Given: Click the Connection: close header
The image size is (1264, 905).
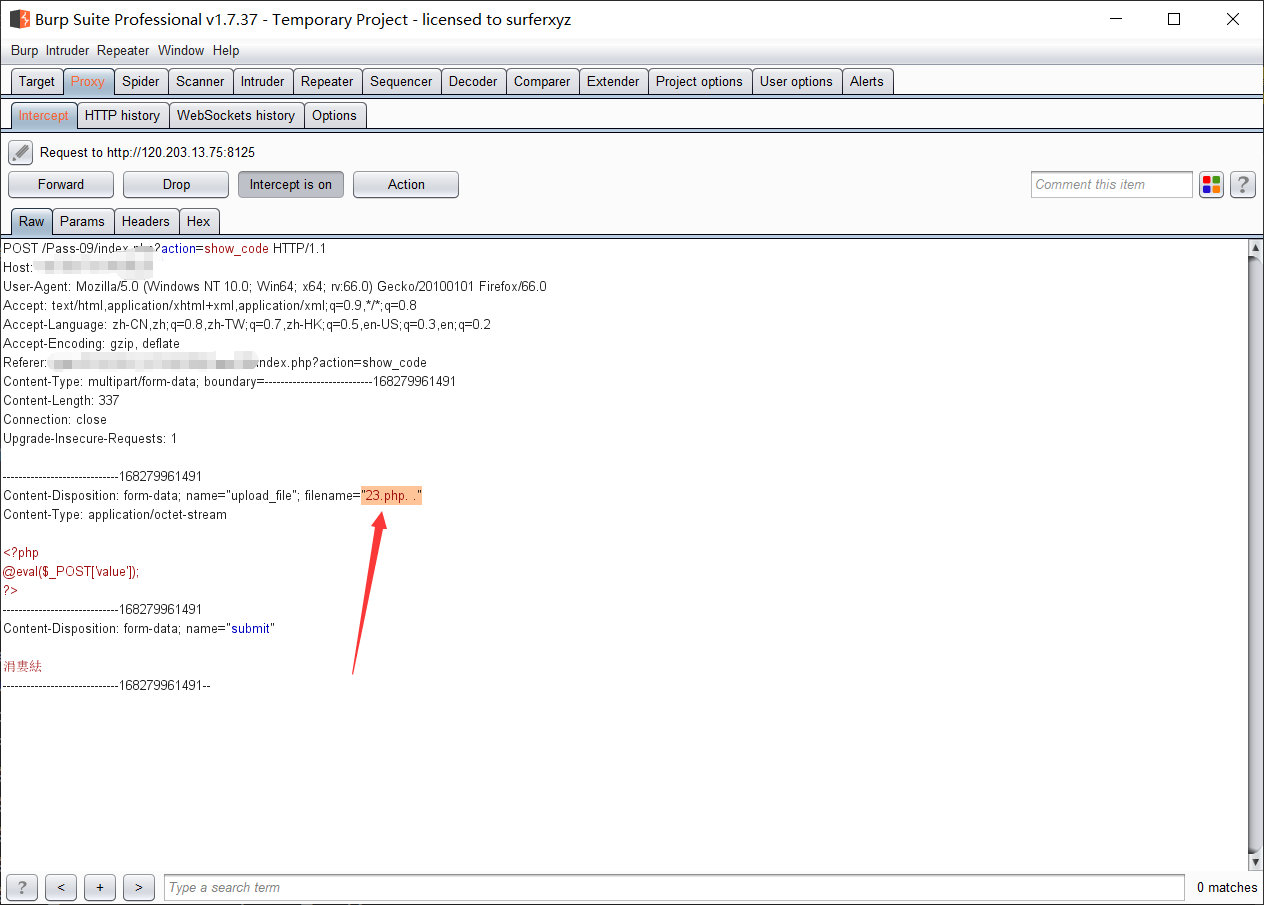Looking at the screenshot, I should [x=55, y=420].
